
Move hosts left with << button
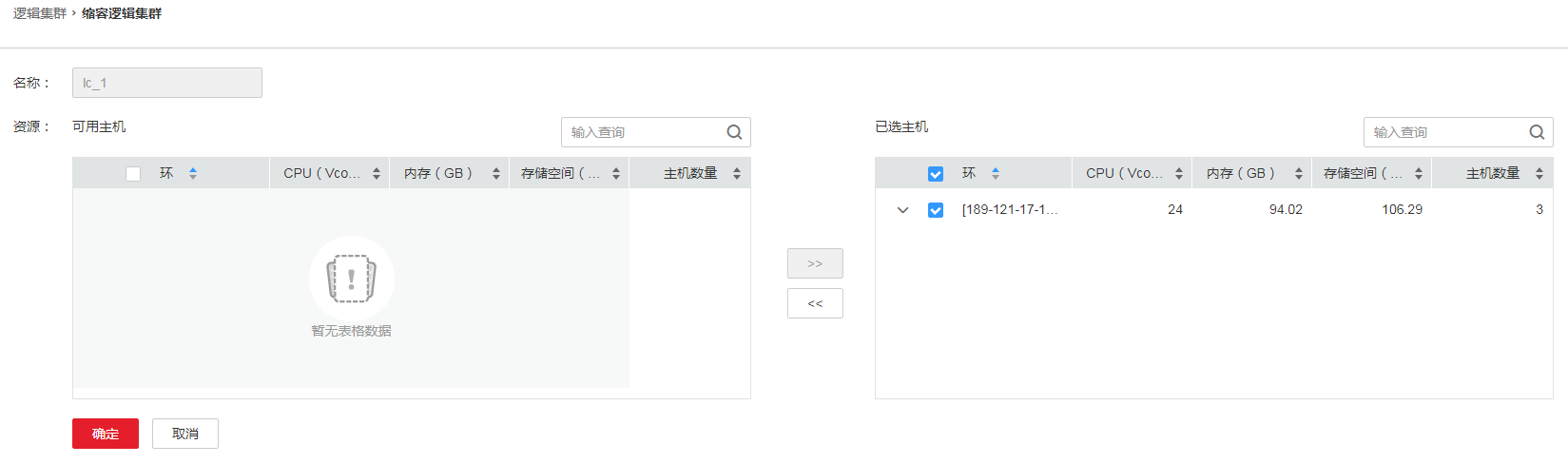(815, 303)
